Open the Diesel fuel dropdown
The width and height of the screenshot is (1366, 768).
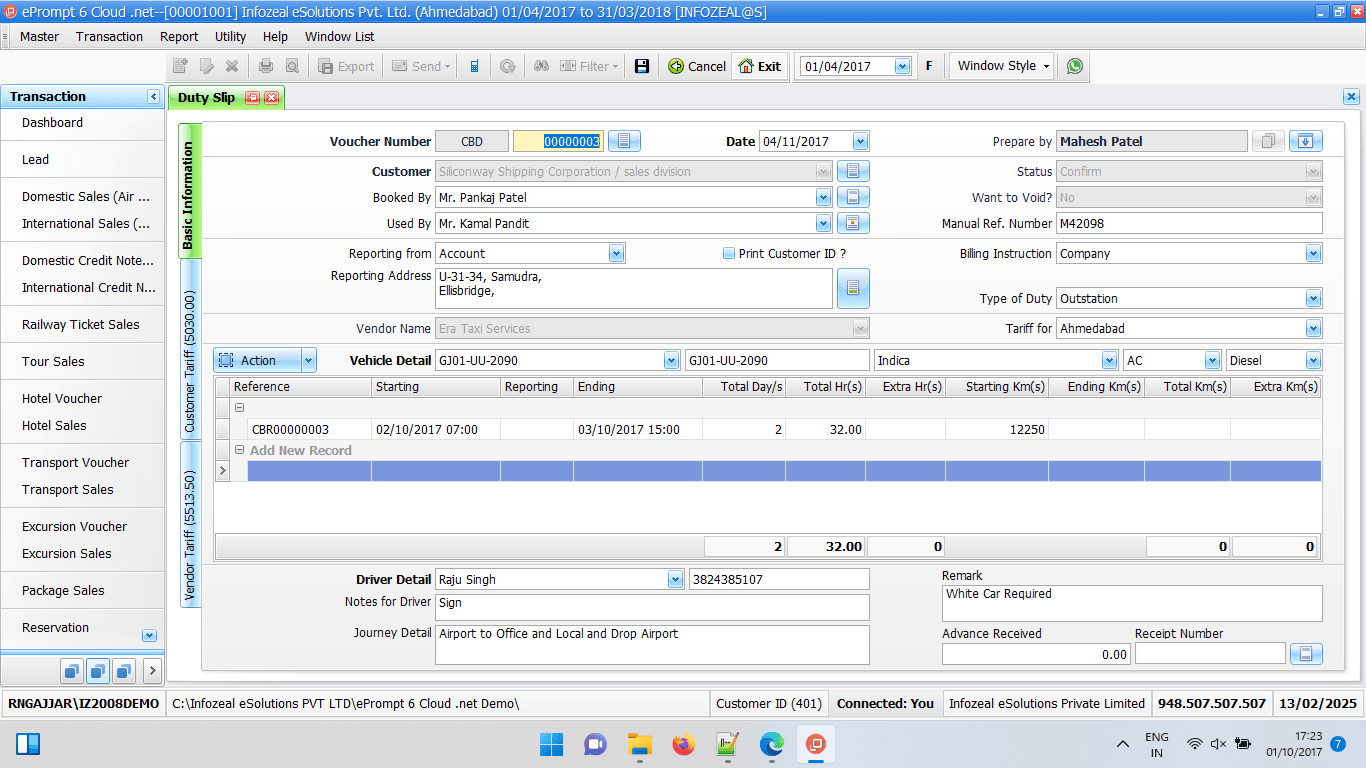click(x=1313, y=360)
